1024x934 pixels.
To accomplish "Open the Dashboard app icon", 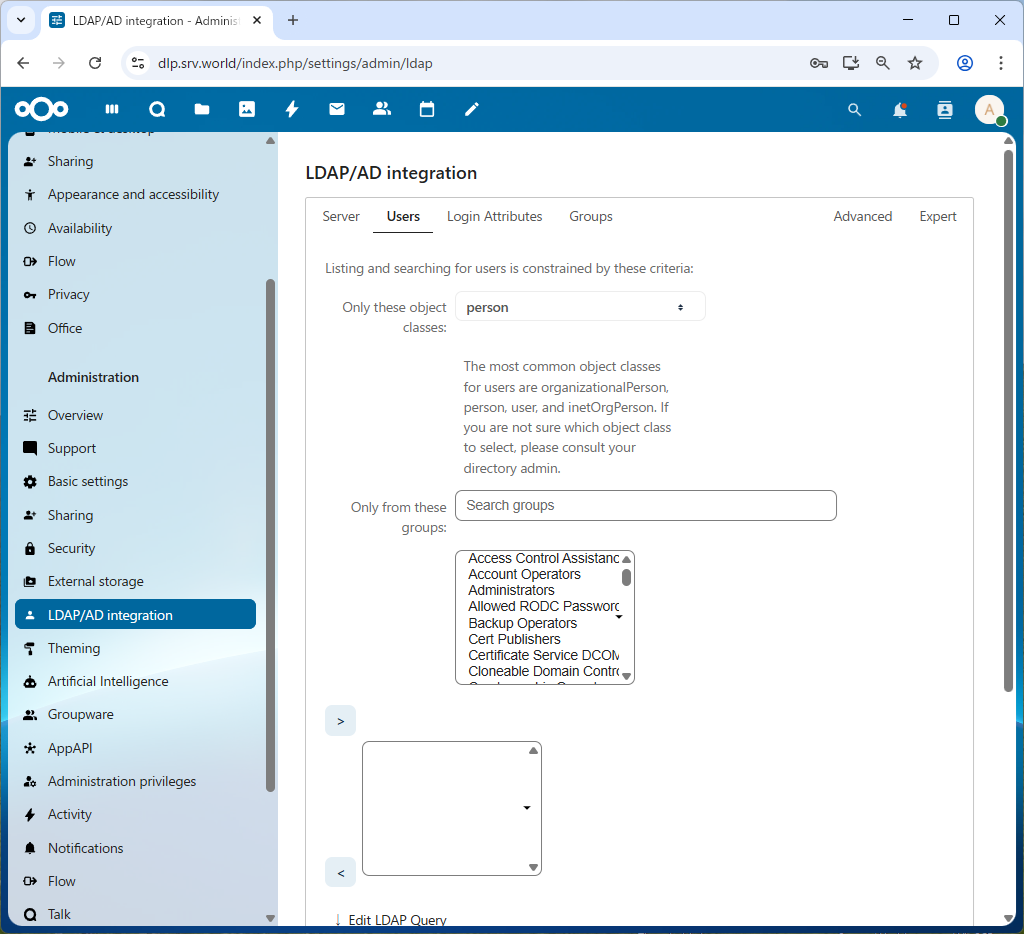I will tap(112, 109).
